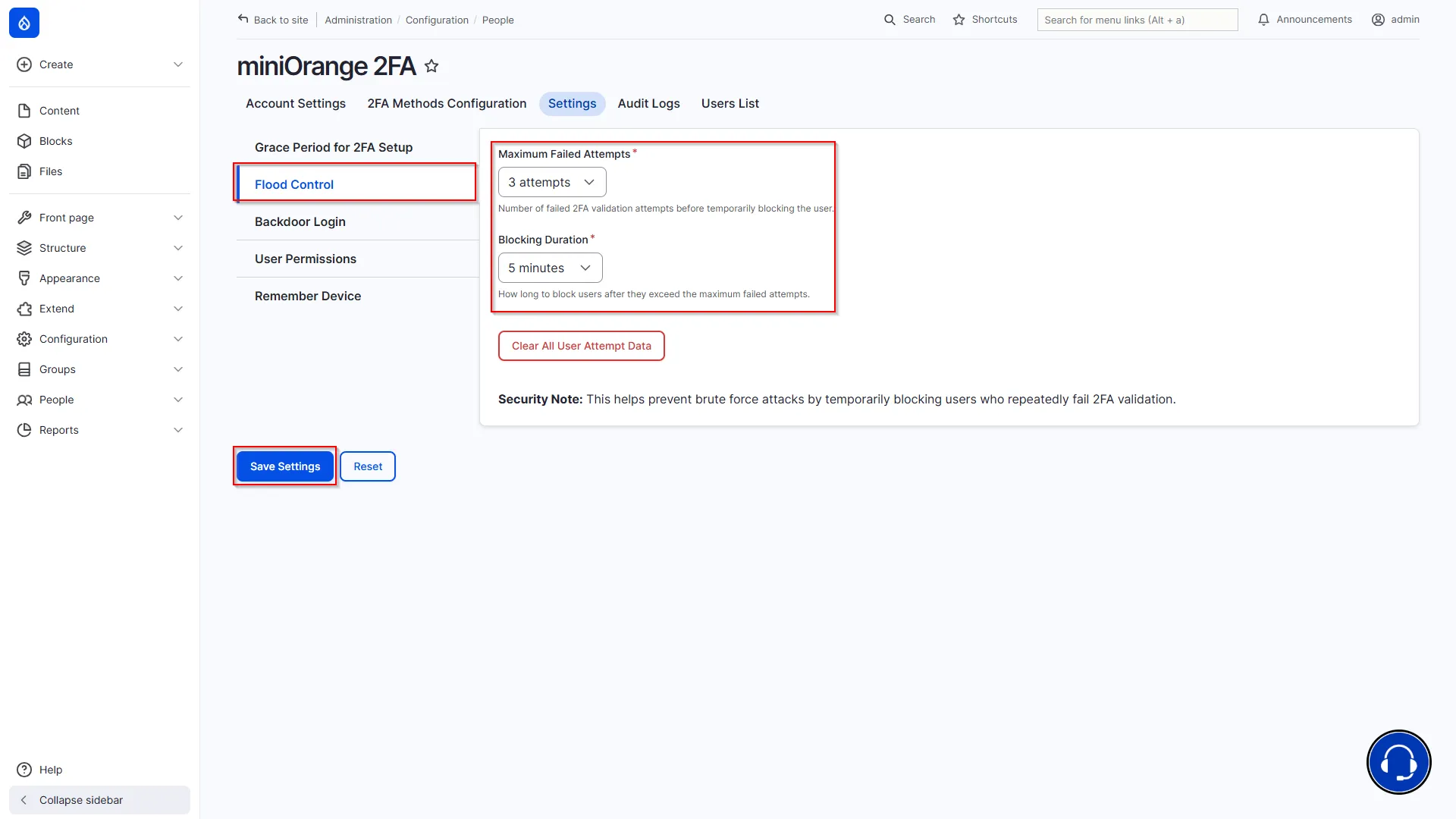The height and width of the screenshot is (819, 1456).
Task: Add miniOrange 2FA to shortcuts star
Action: click(x=431, y=66)
